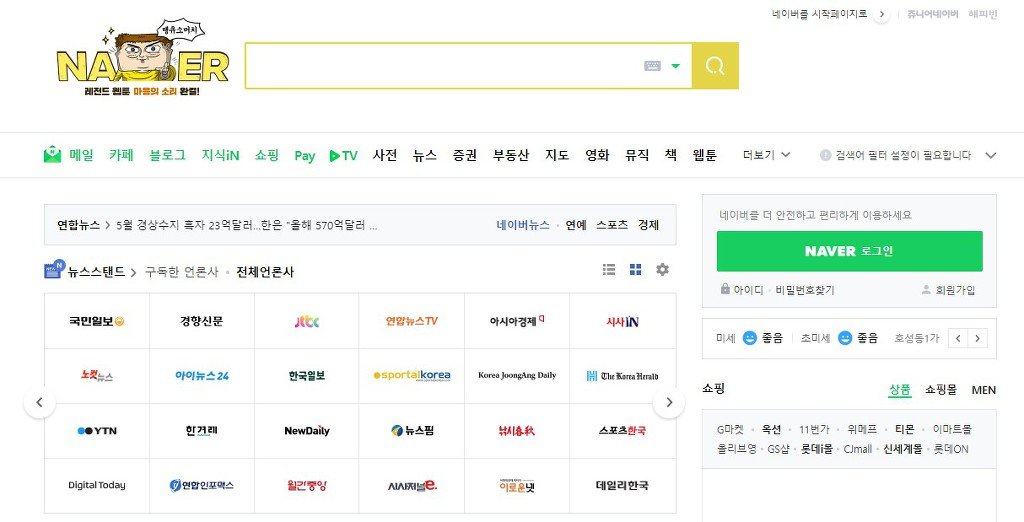
Task: Go to next page of news publishers
Action: (668, 403)
